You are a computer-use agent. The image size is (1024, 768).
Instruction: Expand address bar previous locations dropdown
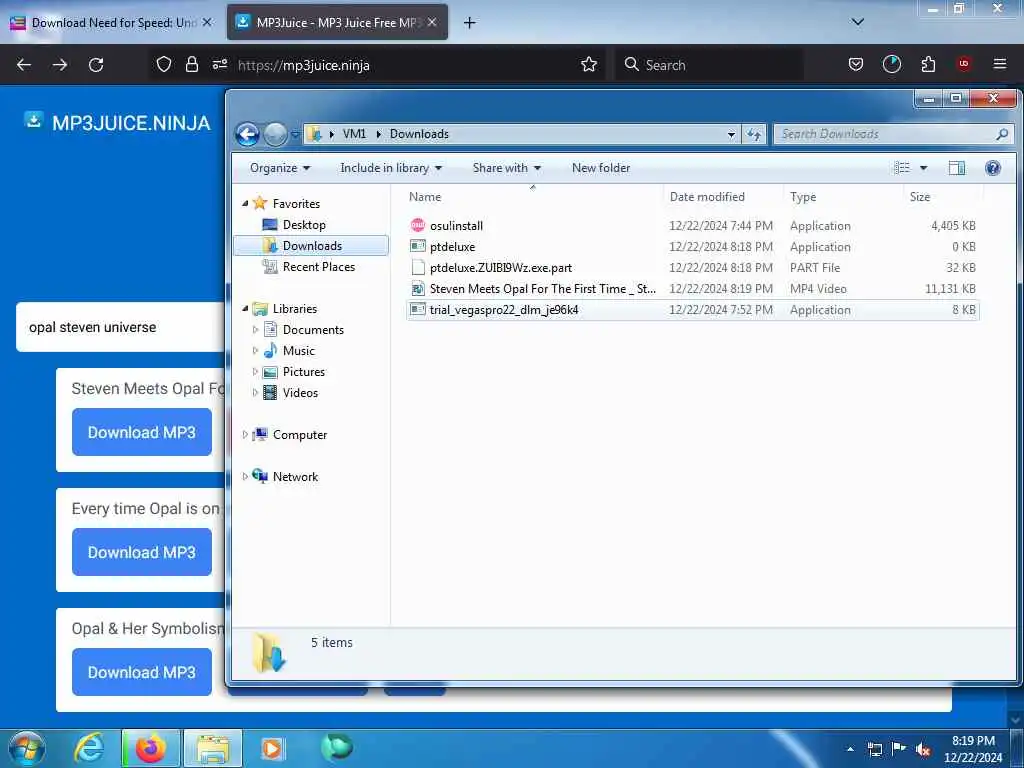731,134
